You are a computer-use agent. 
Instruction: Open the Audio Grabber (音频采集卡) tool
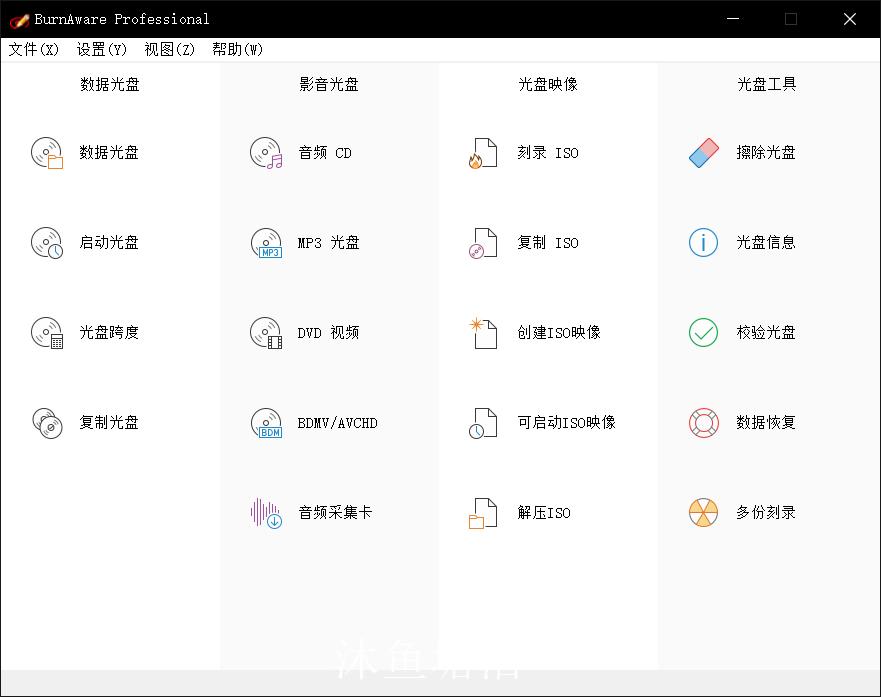(315, 512)
